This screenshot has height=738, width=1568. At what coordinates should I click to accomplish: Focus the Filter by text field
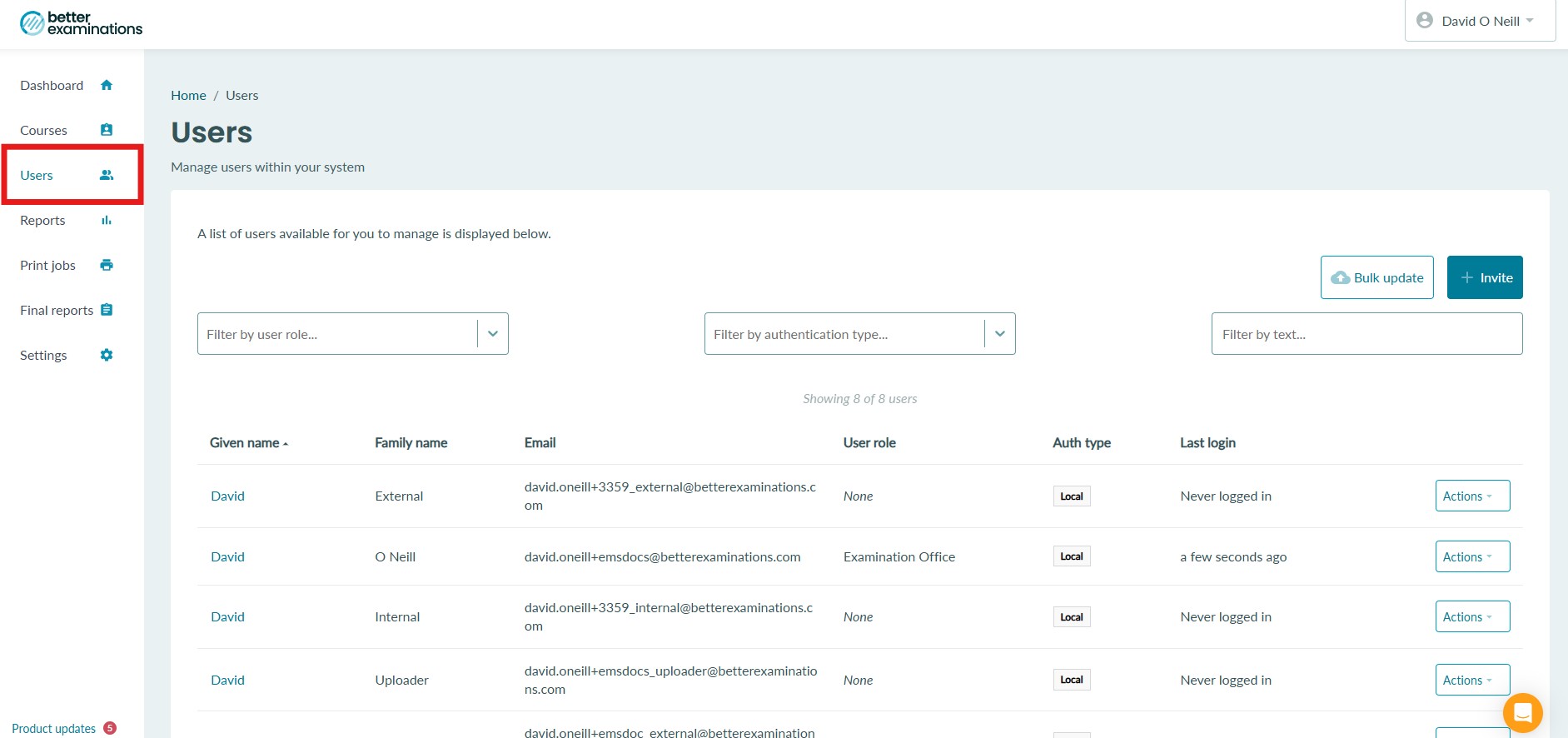pos(1366,334)
